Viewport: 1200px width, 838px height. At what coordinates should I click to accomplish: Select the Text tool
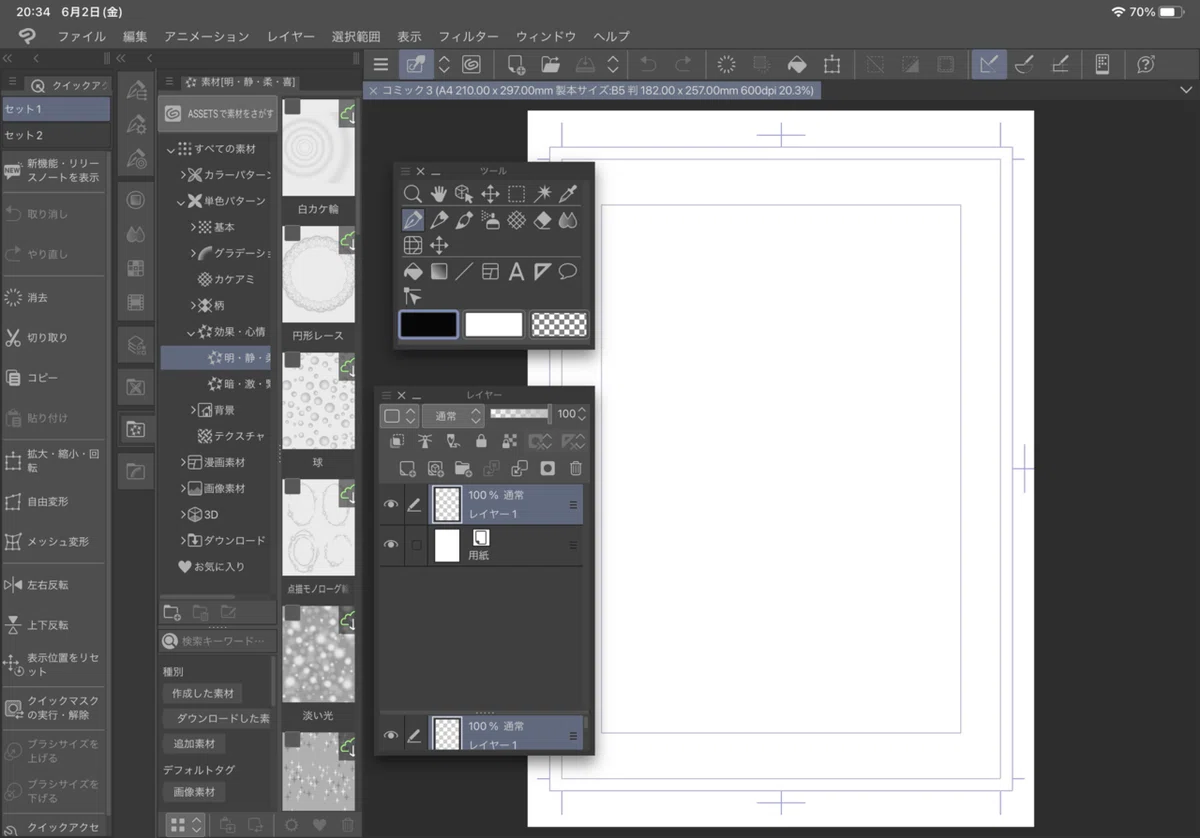[516, 271]
